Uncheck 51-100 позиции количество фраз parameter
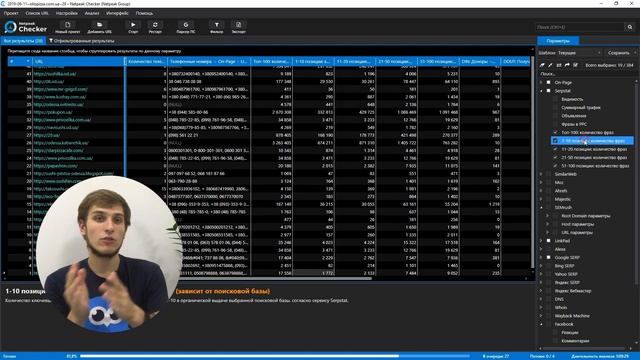 point(555,166)
